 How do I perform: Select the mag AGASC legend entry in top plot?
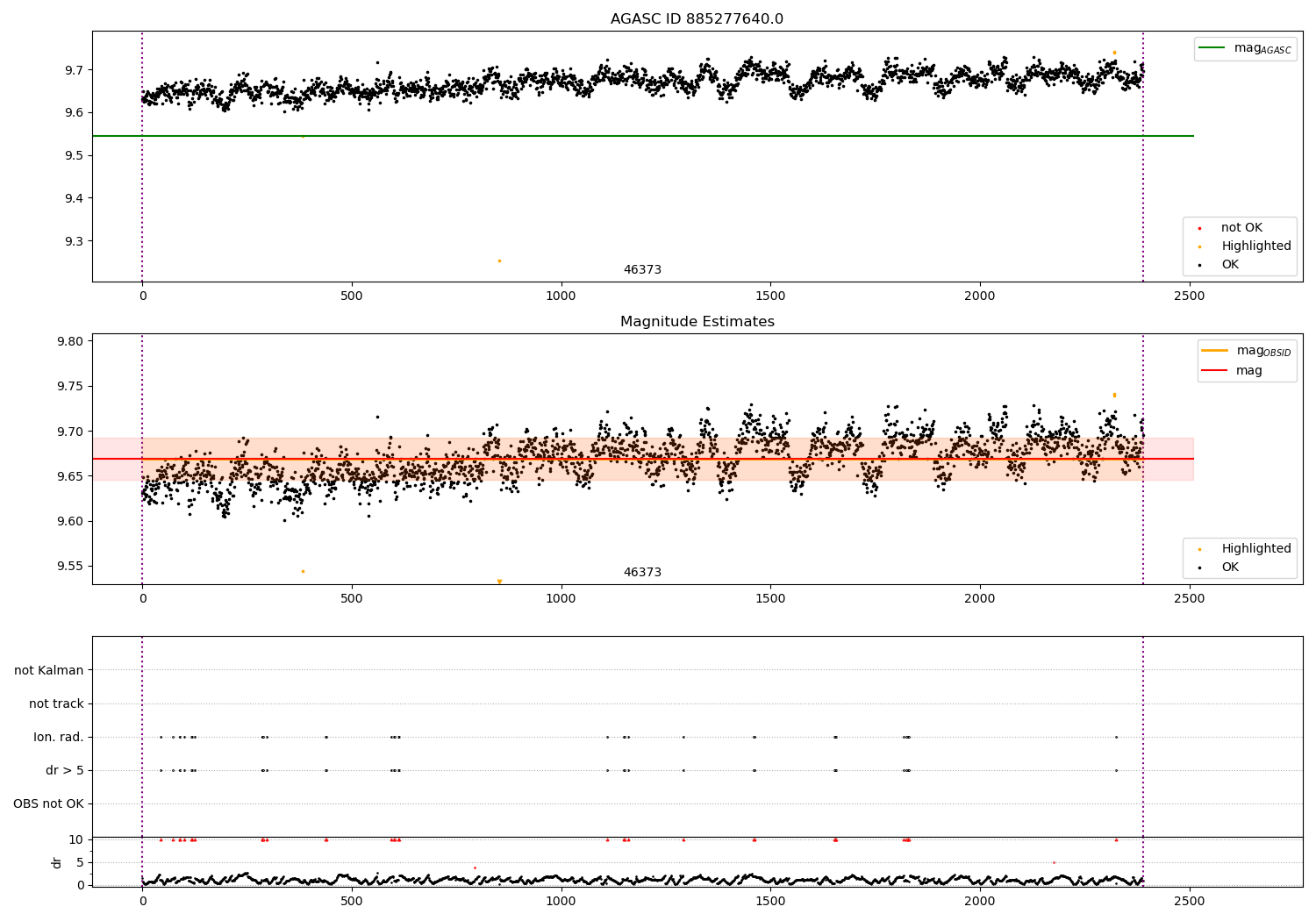point(1245,48)
